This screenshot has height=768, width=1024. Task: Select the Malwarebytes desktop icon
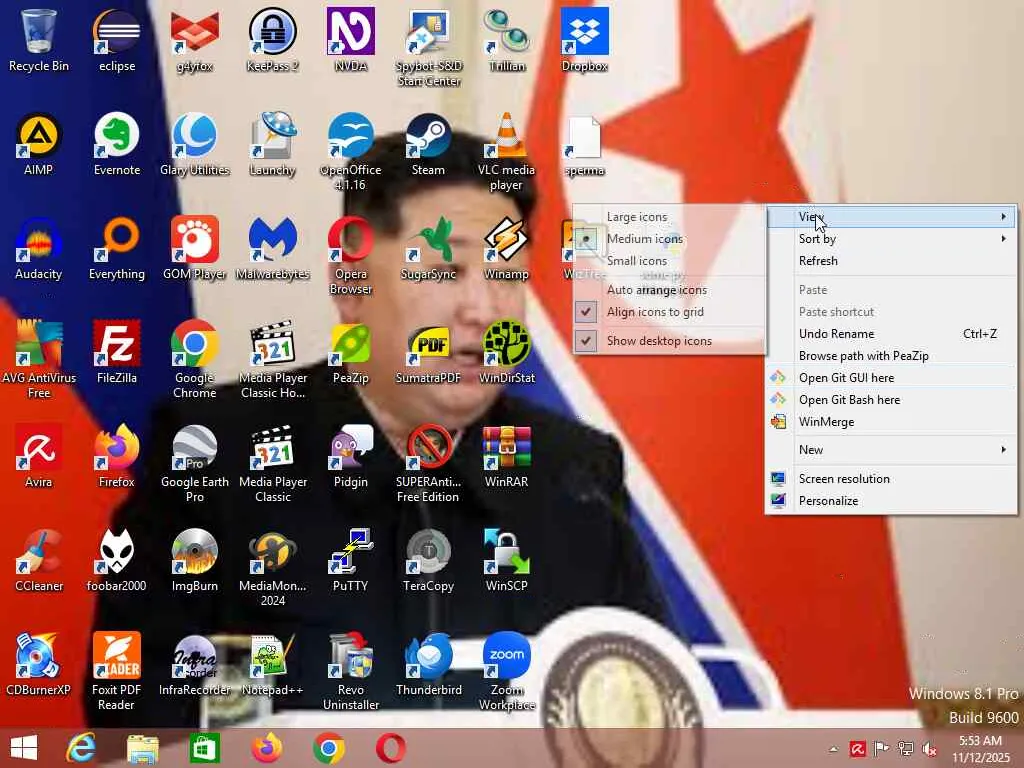[x=272, y=248]
